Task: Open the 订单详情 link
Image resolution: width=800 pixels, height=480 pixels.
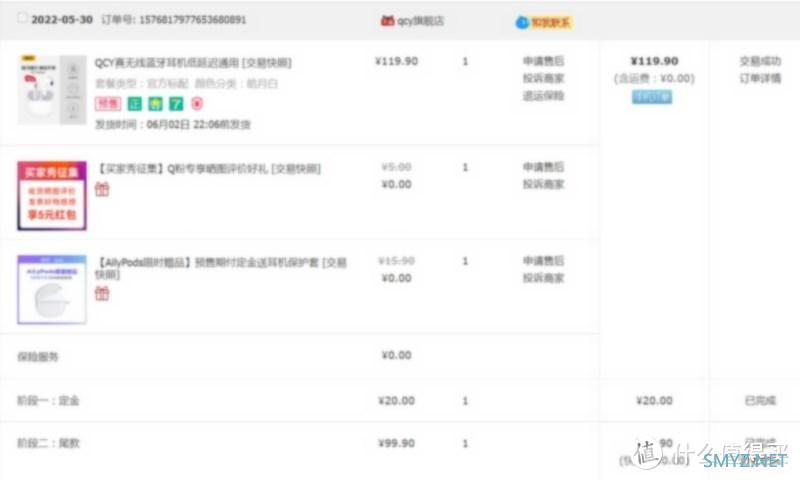Action: point(760,79)
